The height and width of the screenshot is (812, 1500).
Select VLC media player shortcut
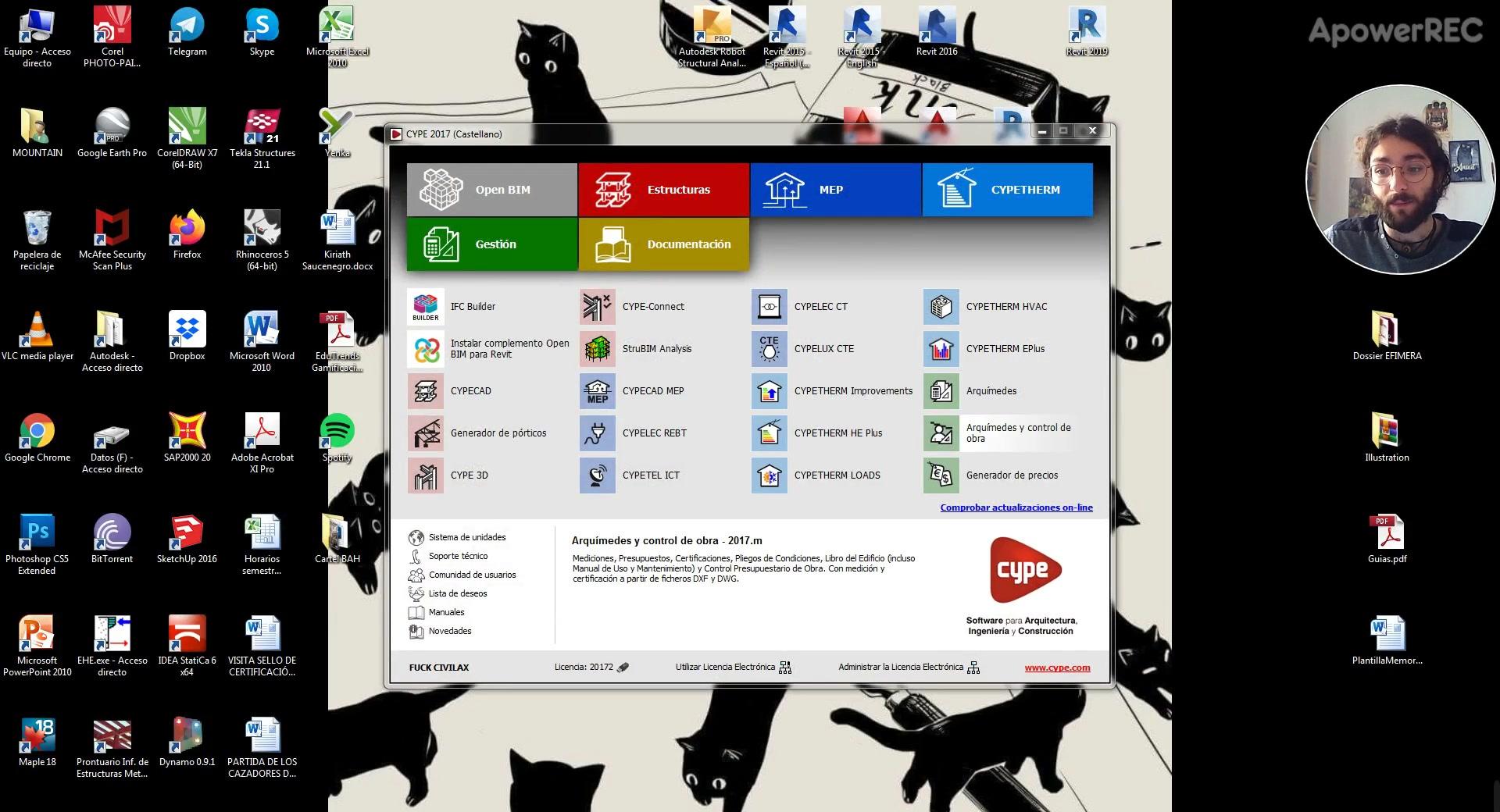(37, 337)
